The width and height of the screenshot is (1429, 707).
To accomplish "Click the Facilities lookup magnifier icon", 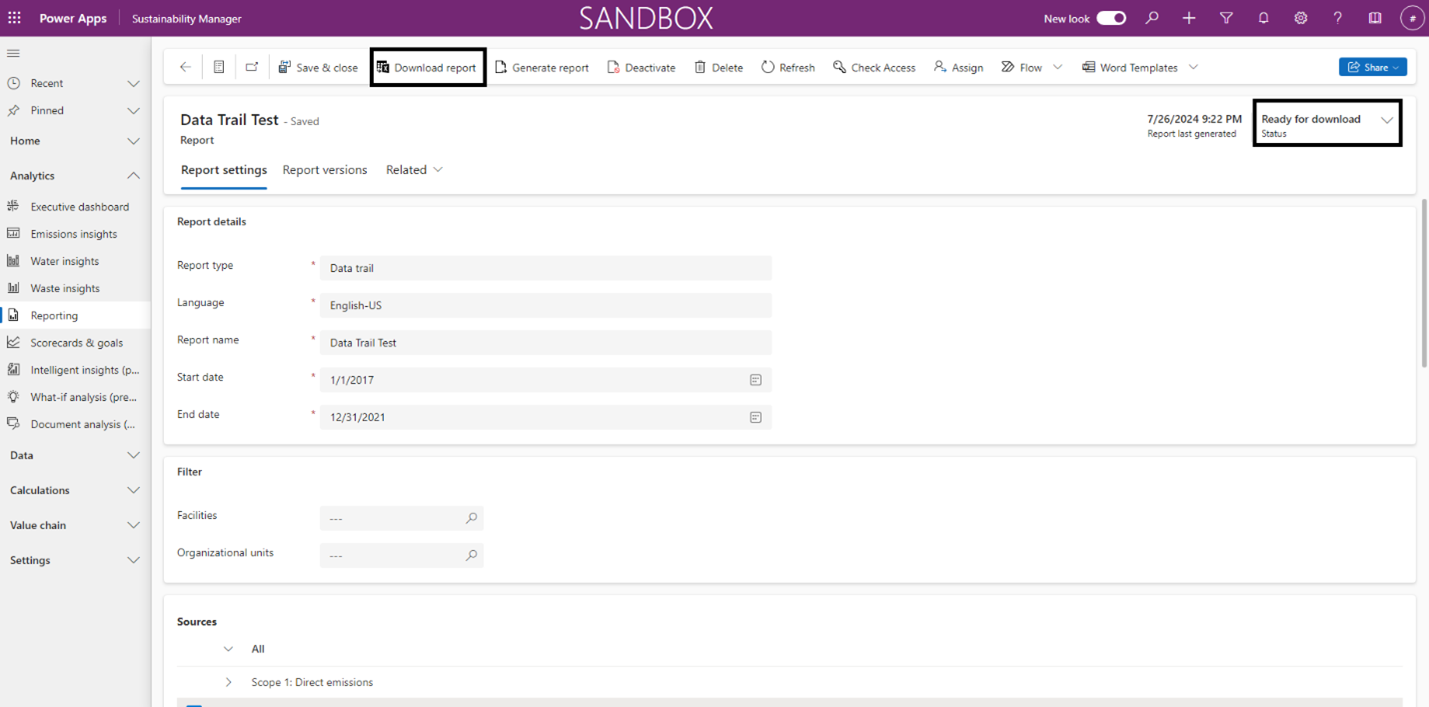I will (x=470, y=518).
